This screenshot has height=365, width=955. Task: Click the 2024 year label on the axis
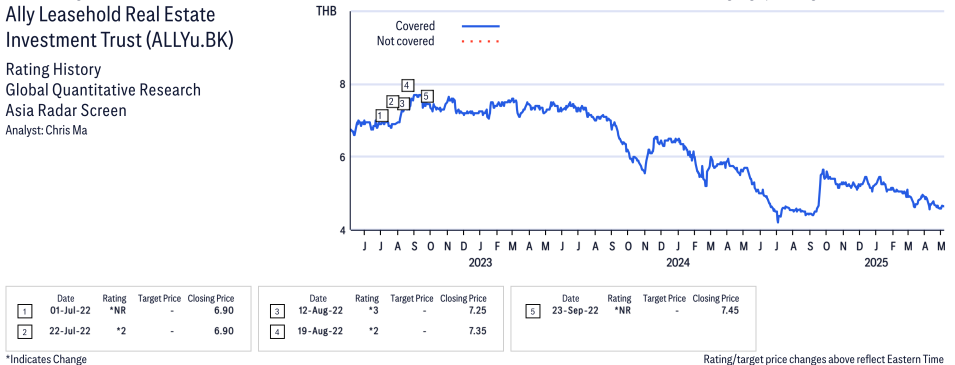(678, 263)
